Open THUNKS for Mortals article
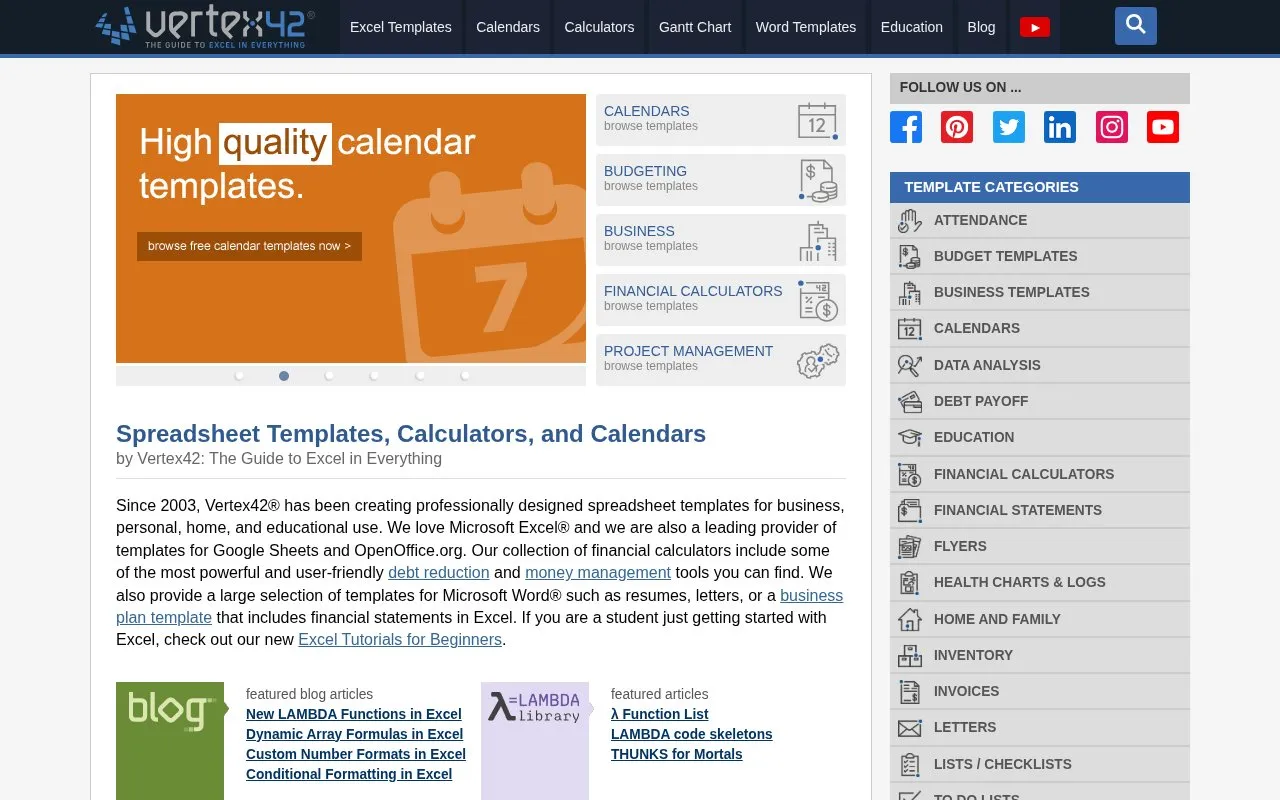The image size is (1280, 800). [x=677, y=754]
